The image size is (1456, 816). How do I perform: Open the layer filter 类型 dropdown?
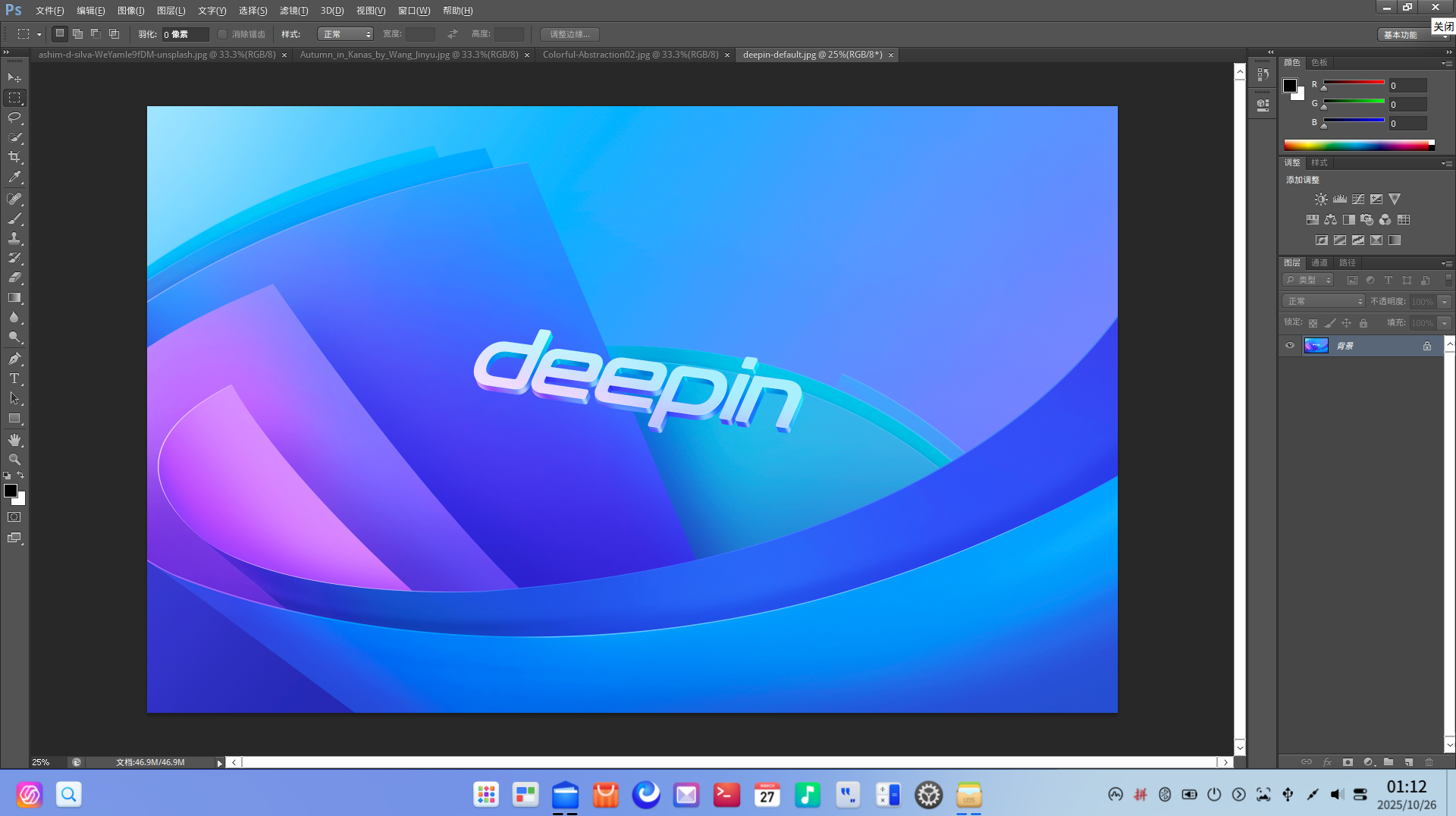click(1309, 280)
